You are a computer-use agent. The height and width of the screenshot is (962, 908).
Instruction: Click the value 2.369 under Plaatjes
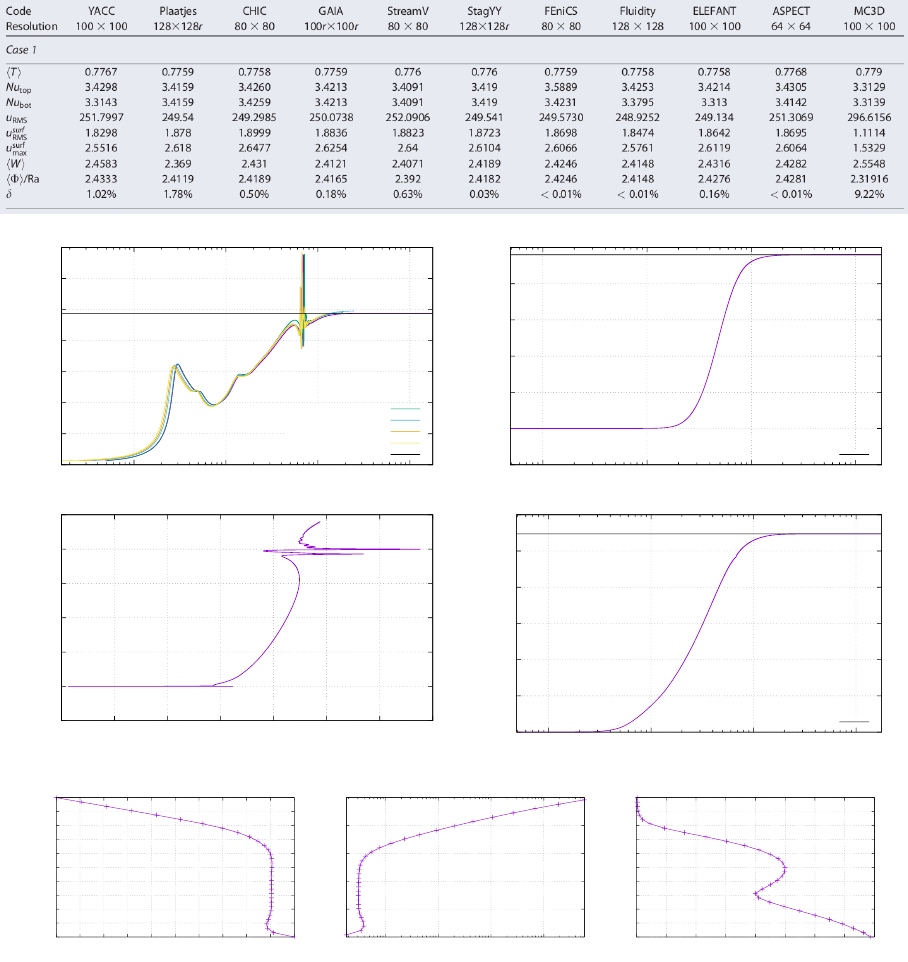[x=178, y=164]
